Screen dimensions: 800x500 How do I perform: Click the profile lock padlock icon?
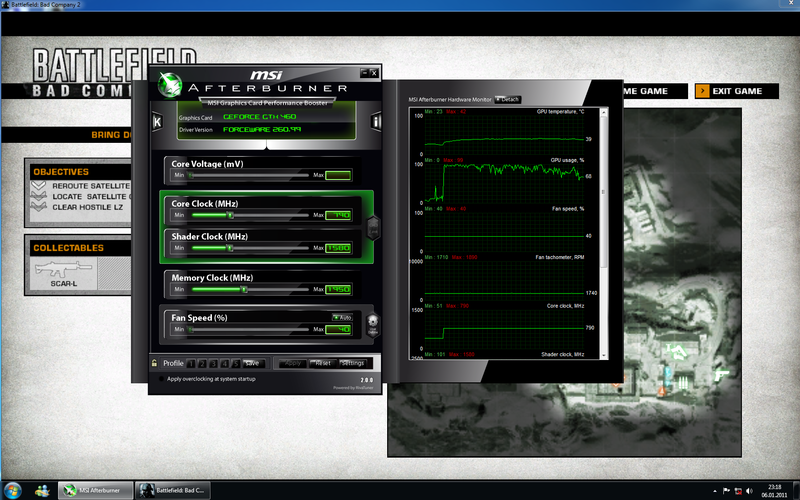(154, 363)
